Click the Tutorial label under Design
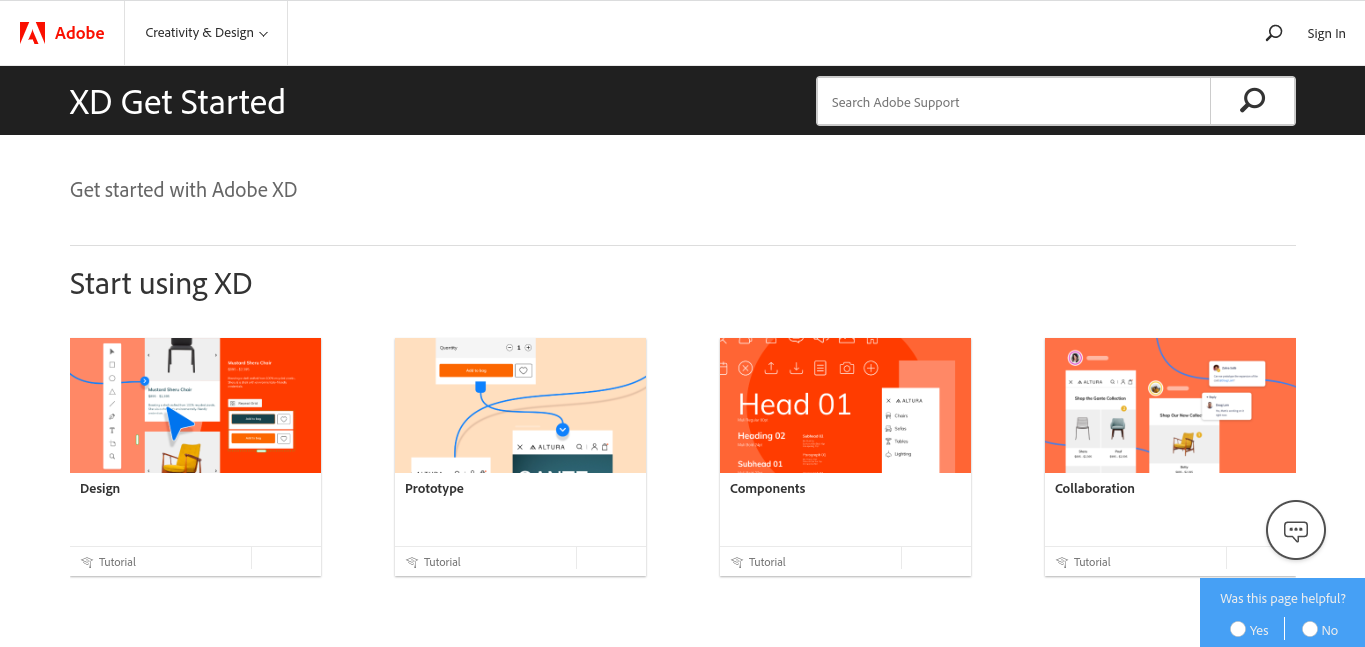Screen dimensions: 1365x647 point(117,562)
